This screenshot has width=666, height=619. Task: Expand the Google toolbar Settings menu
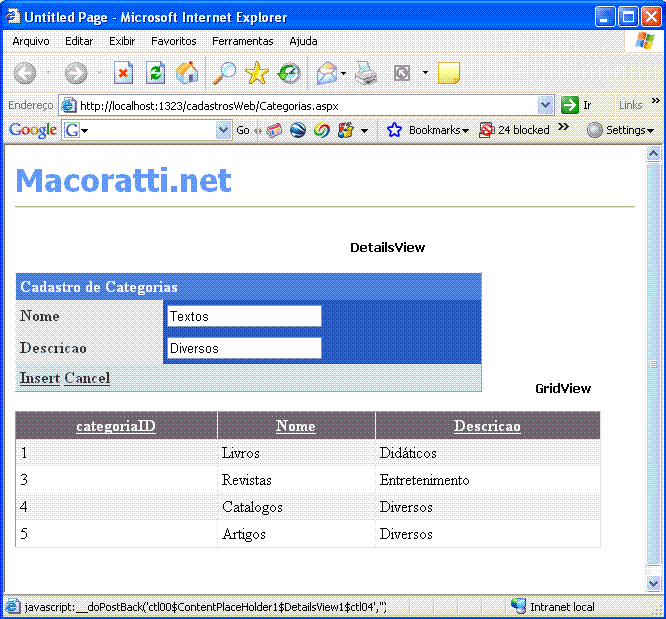(x=620, y=130)
